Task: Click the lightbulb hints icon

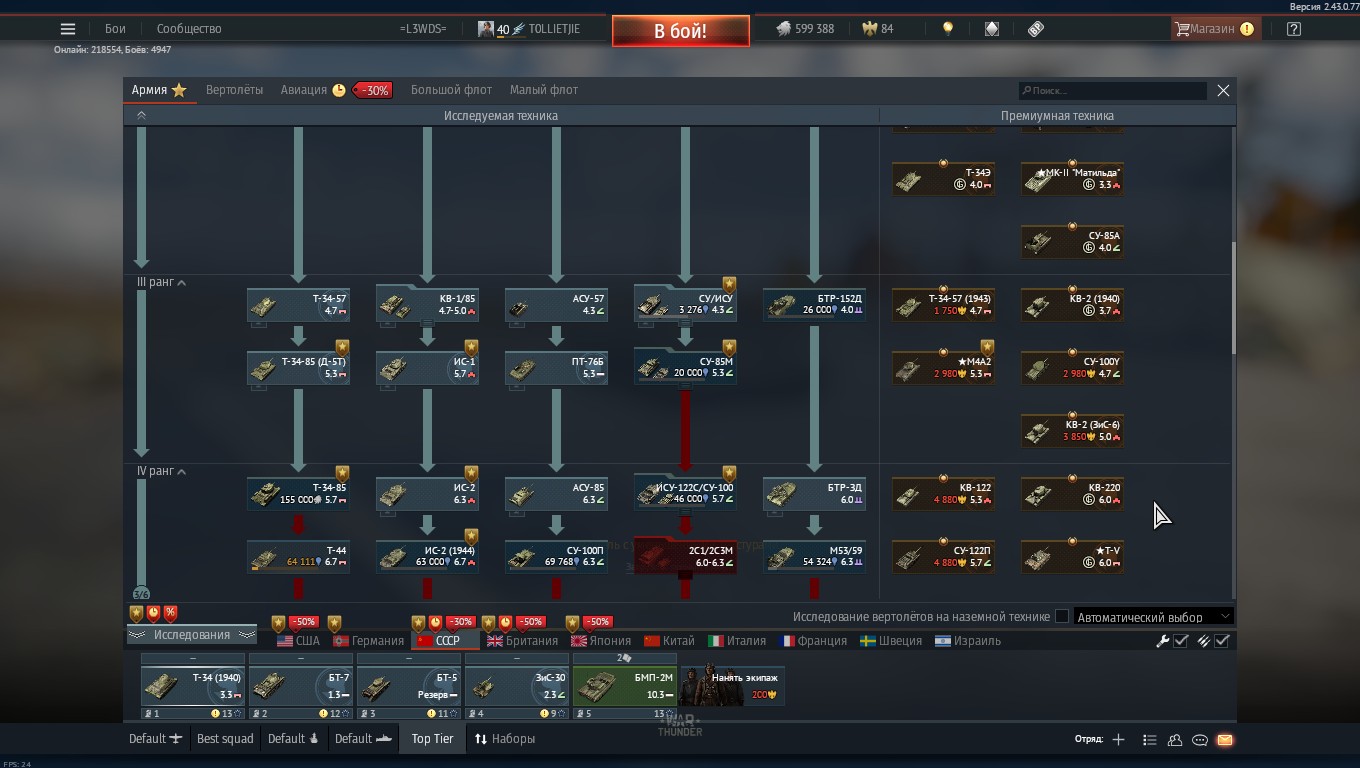Action: tap(948, 29)
